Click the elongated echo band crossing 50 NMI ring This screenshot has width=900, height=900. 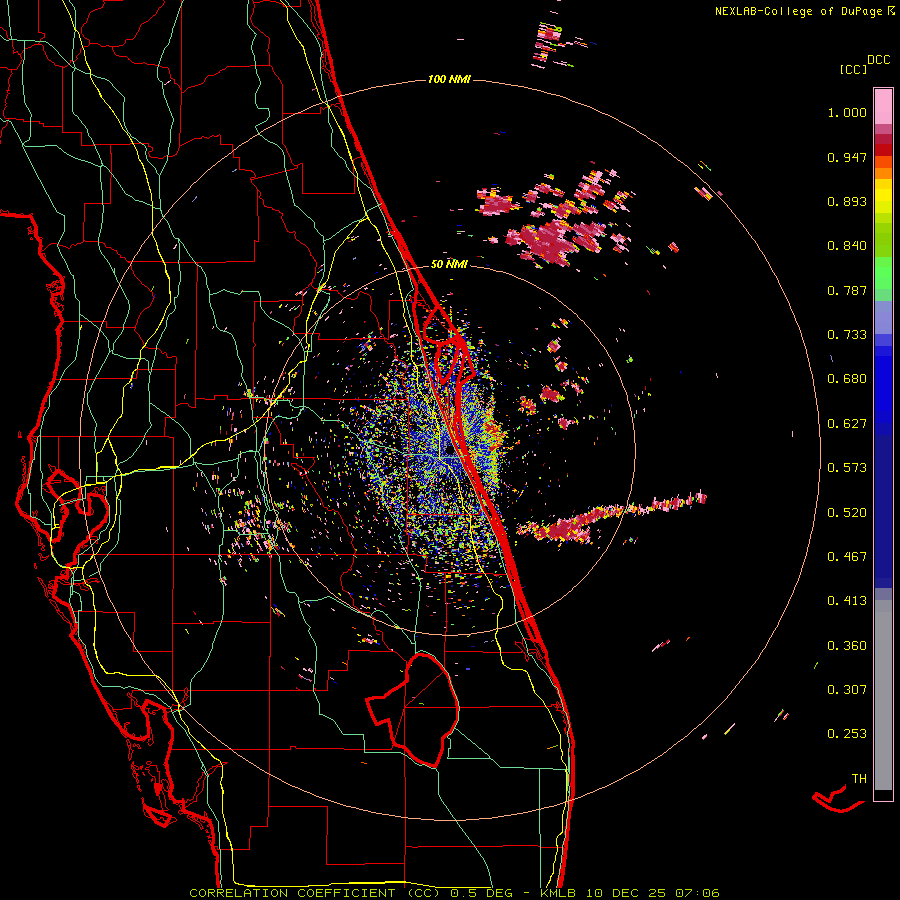610,518
